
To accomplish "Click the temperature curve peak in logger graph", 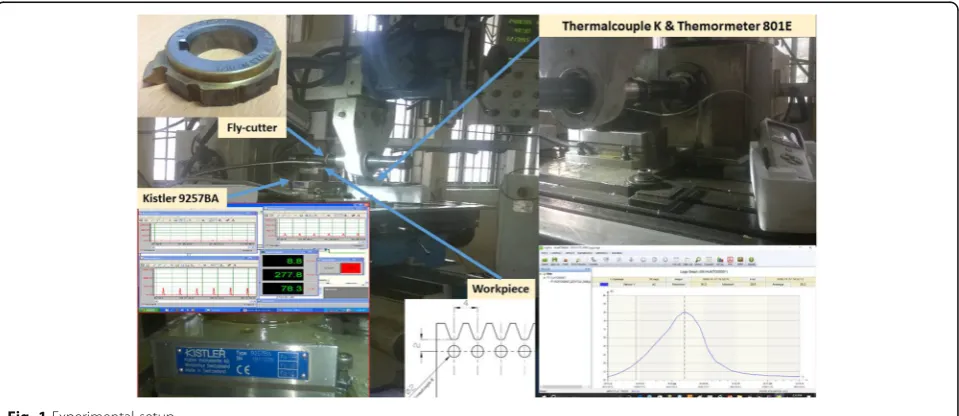I will (x=684, y=313).
